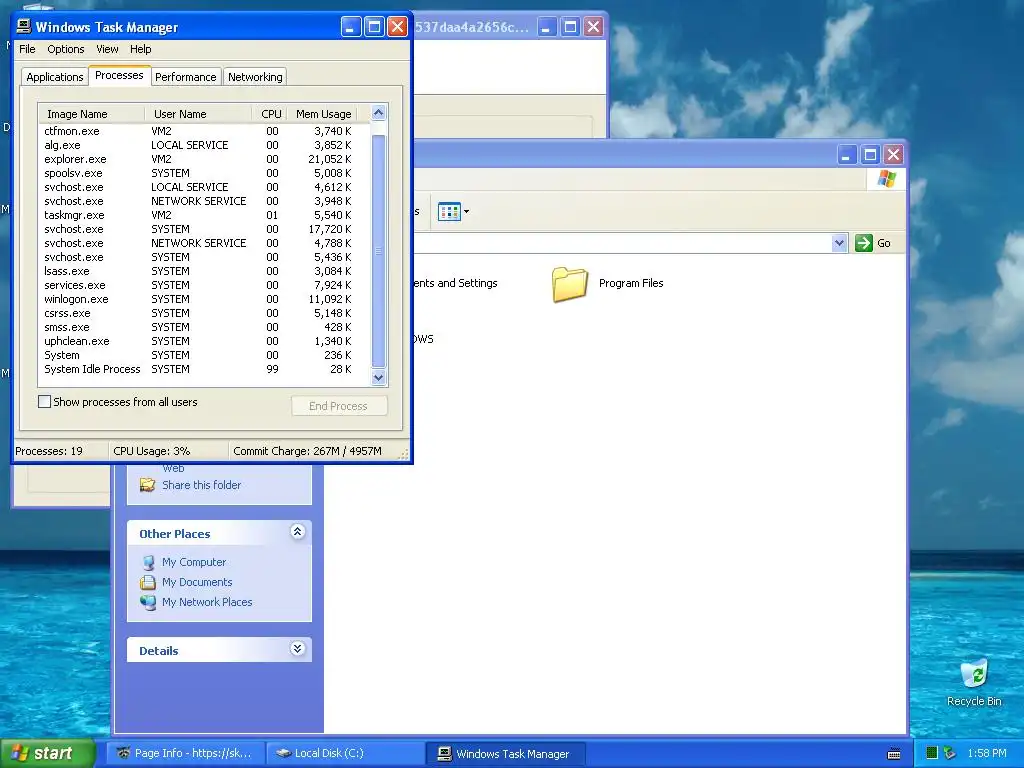Open the My Computer link
The image size is (1024, 768).
tap(194, 562)
